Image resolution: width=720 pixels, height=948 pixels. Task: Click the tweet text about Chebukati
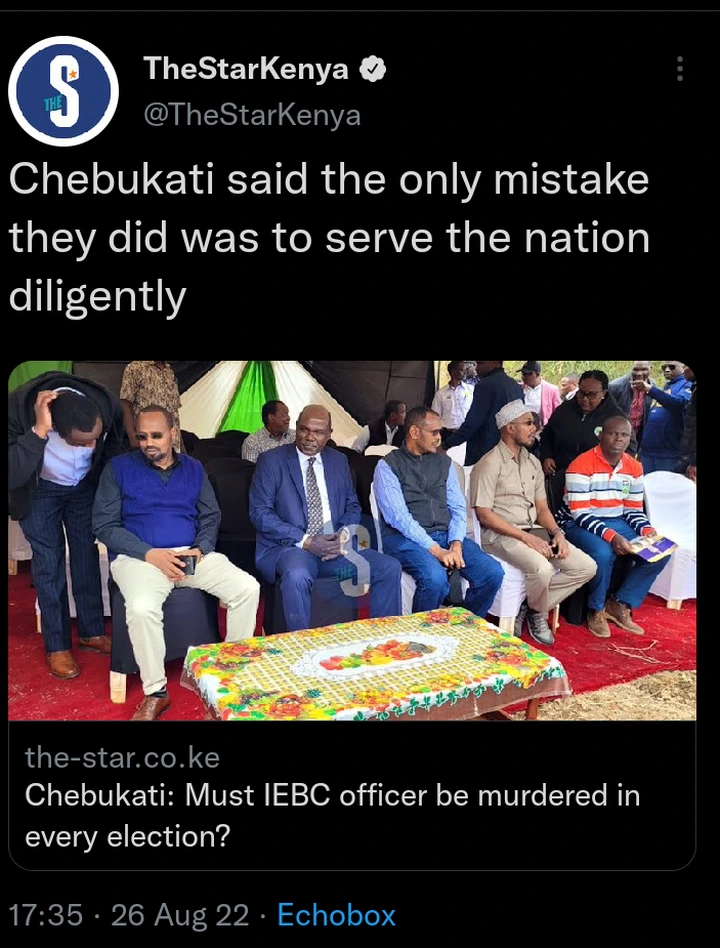click(329, 239)
